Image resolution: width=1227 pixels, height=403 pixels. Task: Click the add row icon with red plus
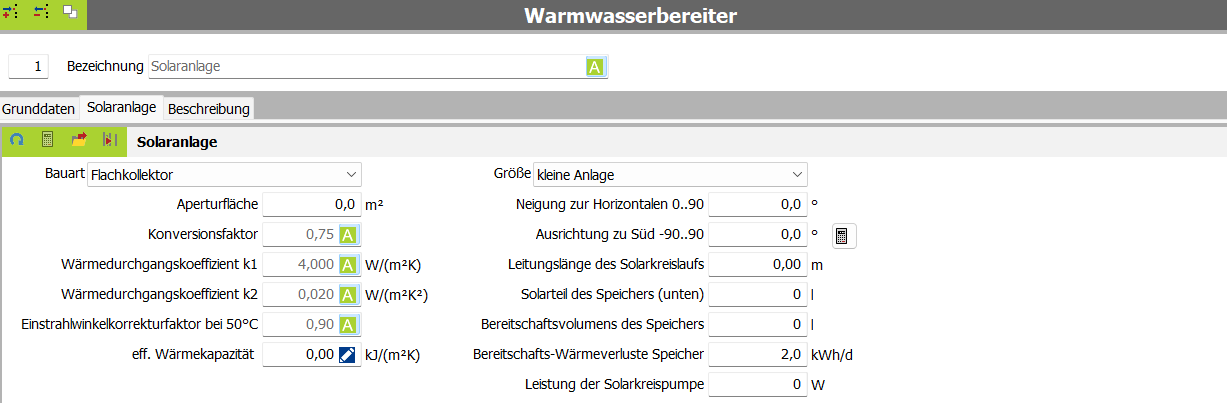tap(12, 12)
